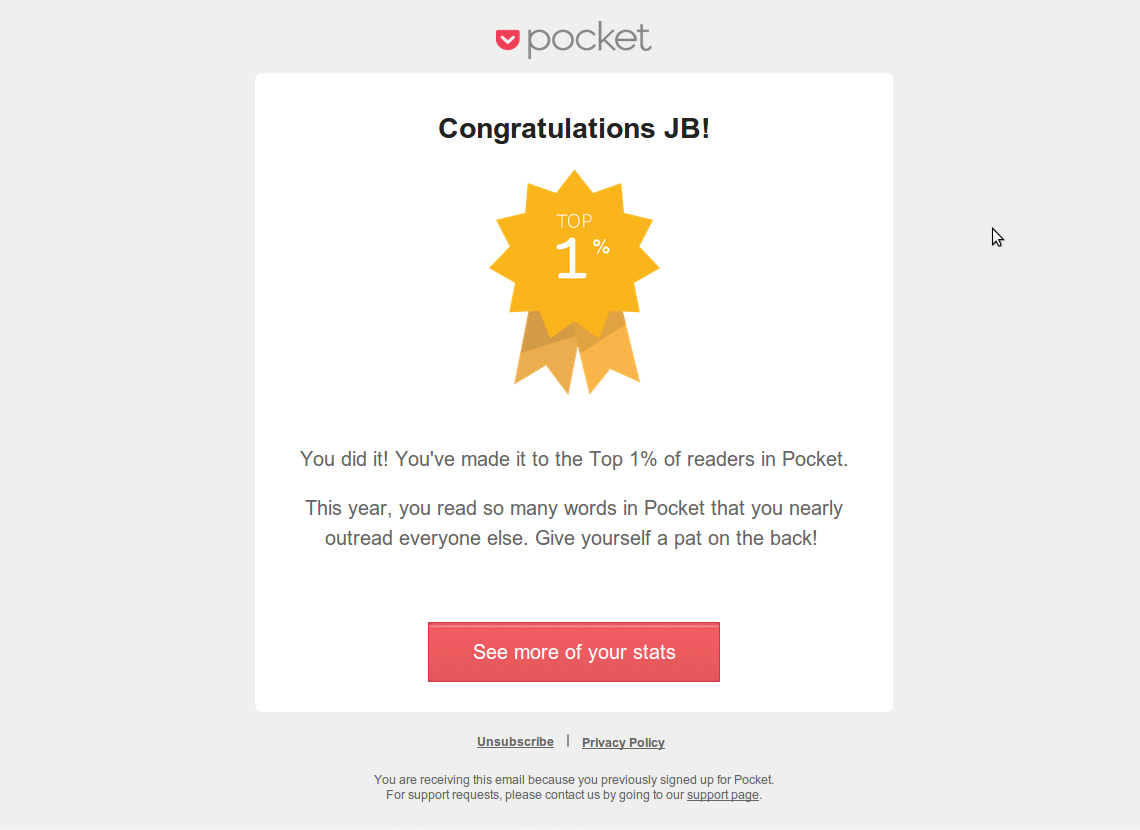1140x830 pixels.
Task: Click the "Give yourself a pat on the back!" text
Action: click(x=676, y=538)
